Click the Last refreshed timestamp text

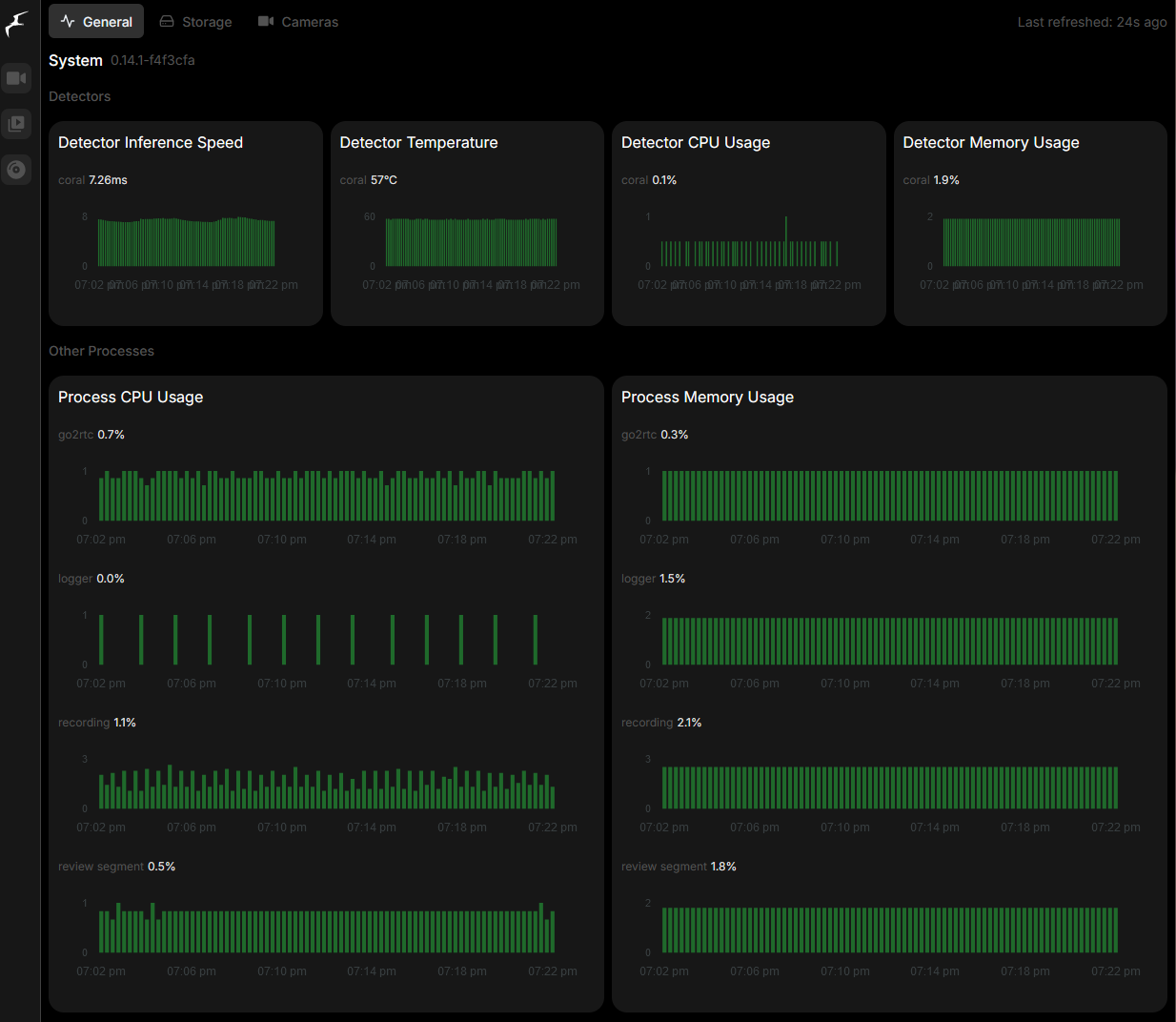(1091, 22)
